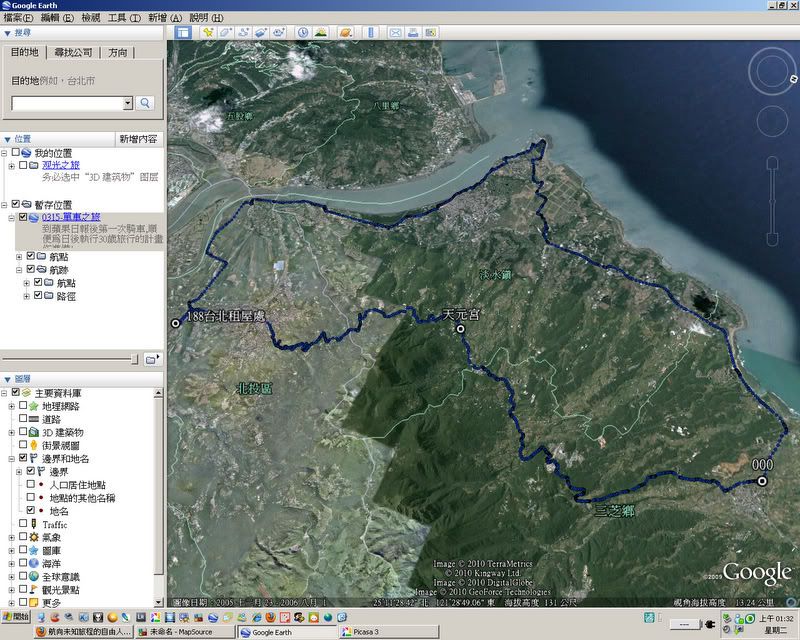Expand the 氣象 (Weather) layer tree node
Screen dimensions: 800x640
click(x=11, y=537)
